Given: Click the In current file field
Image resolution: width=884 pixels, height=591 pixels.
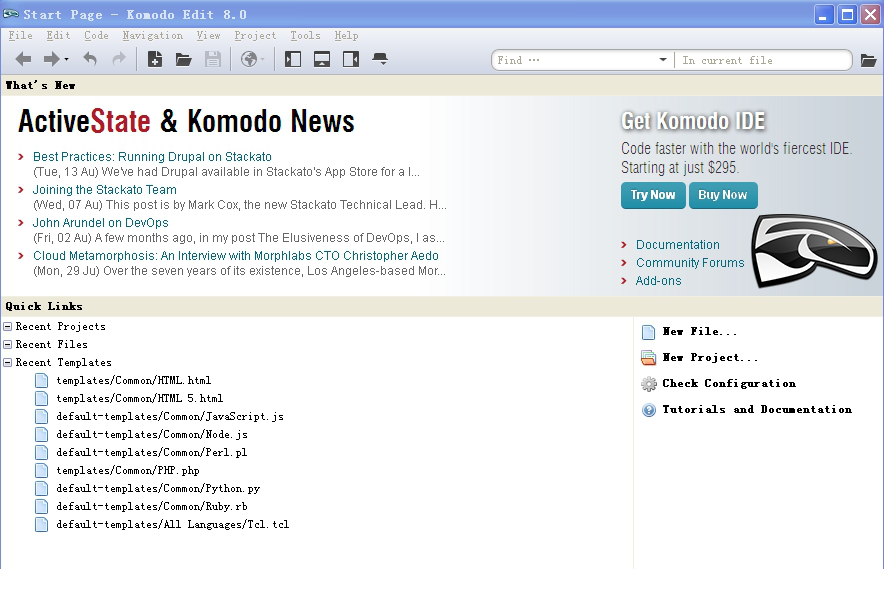Looking at the screenshot, I should 762,60.
